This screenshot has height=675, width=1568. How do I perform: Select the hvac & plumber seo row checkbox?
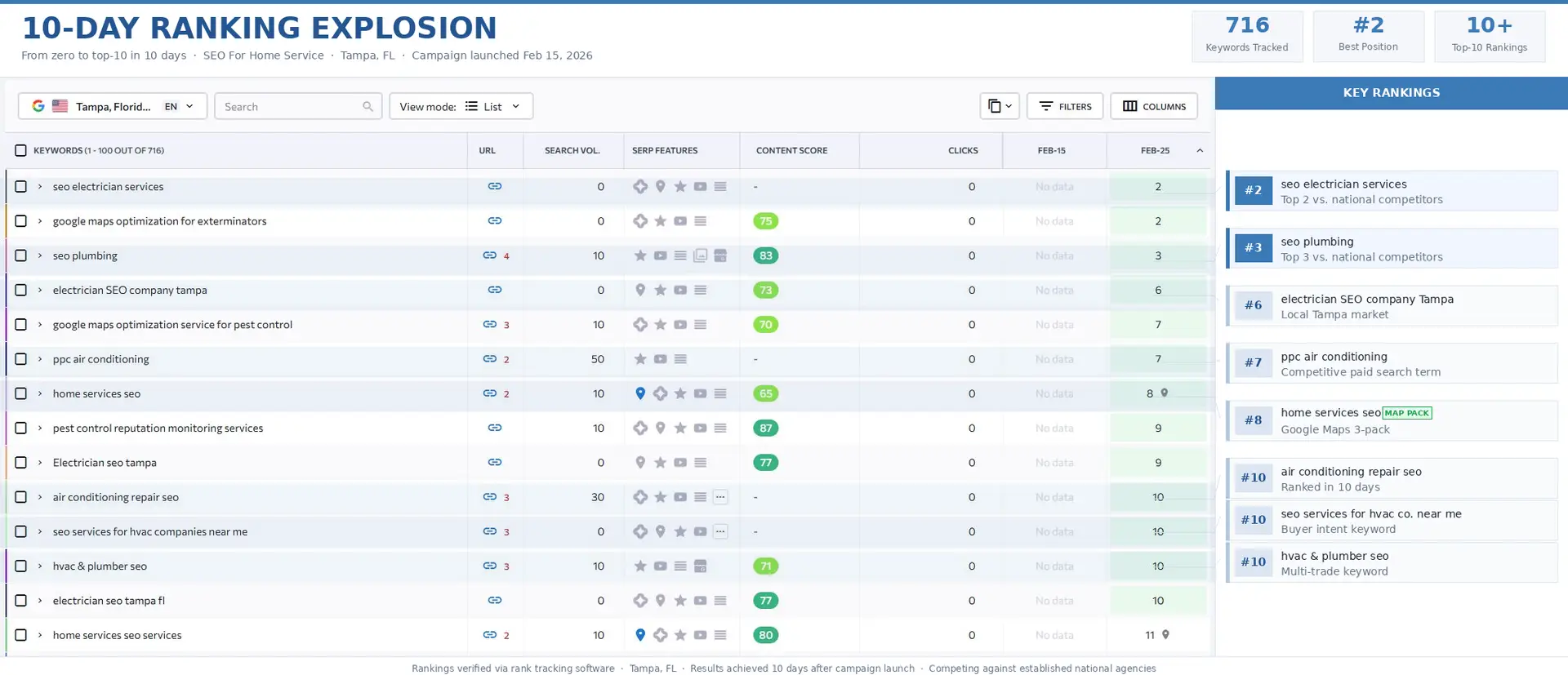point(20,566)
